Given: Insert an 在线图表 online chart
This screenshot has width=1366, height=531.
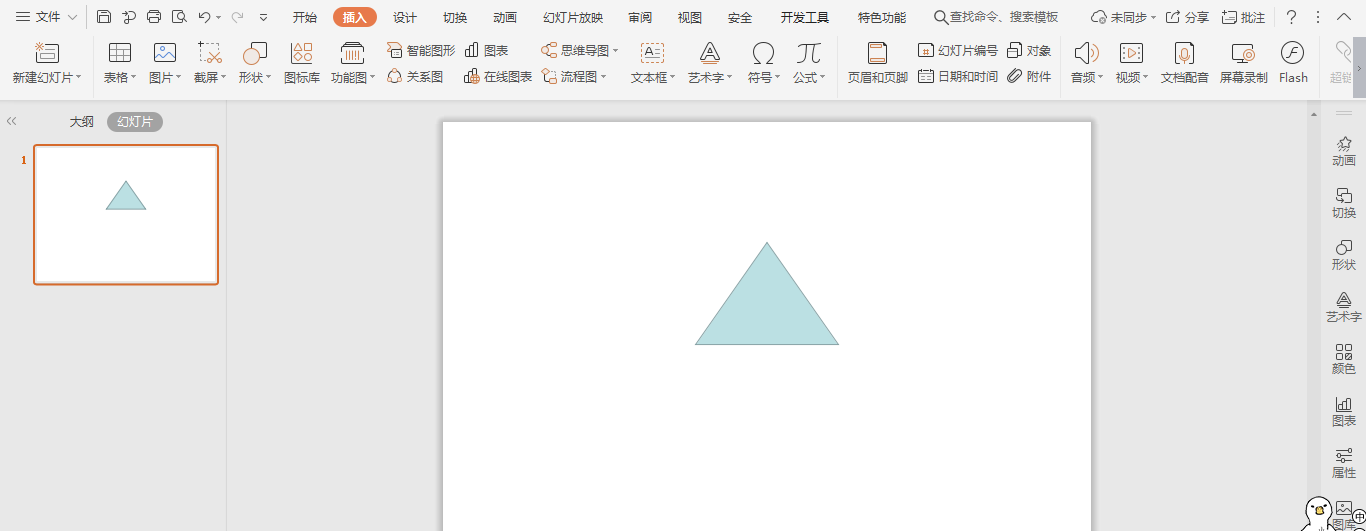Looking at the screenshot, I should [x=498, y=76].
